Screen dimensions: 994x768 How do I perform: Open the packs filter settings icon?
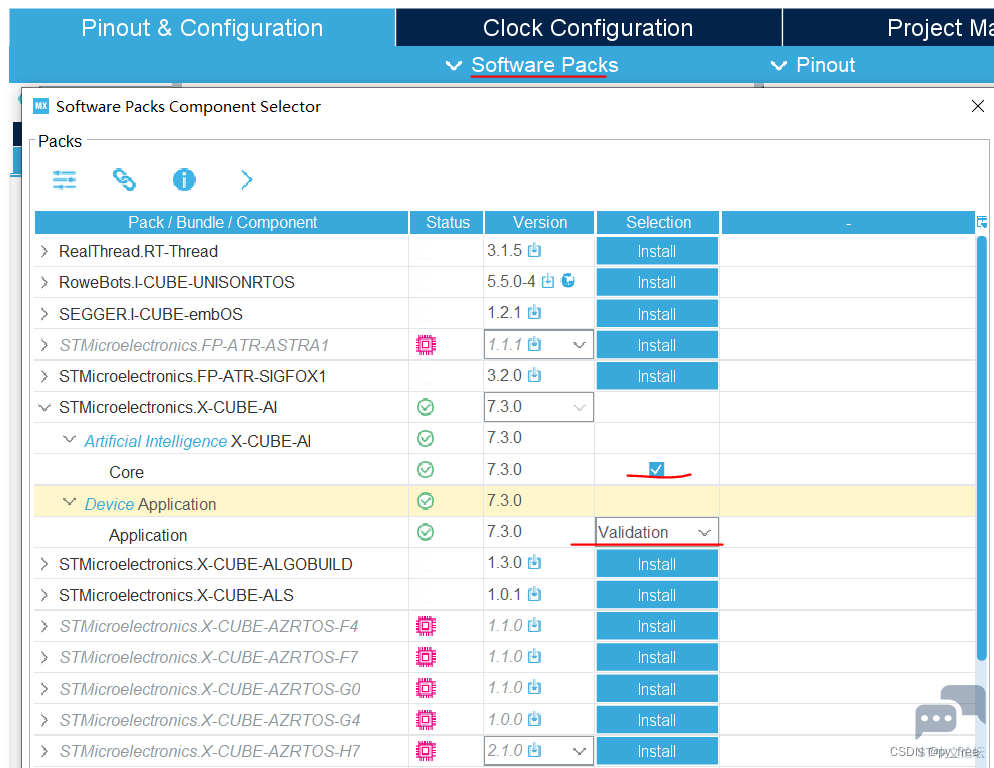[64, 180]
